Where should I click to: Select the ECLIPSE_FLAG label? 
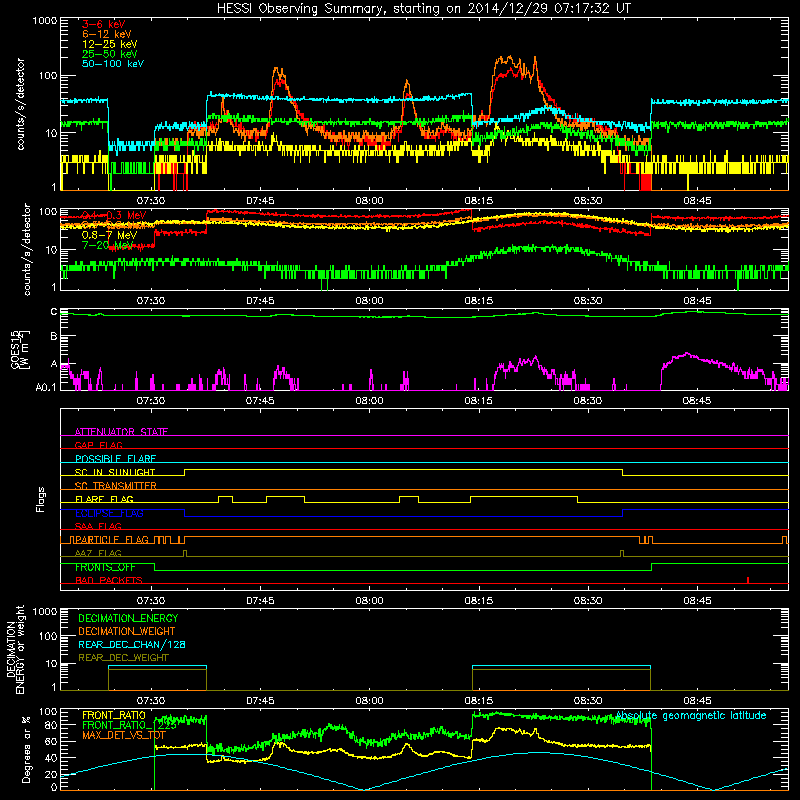click(x=109, y=513)
